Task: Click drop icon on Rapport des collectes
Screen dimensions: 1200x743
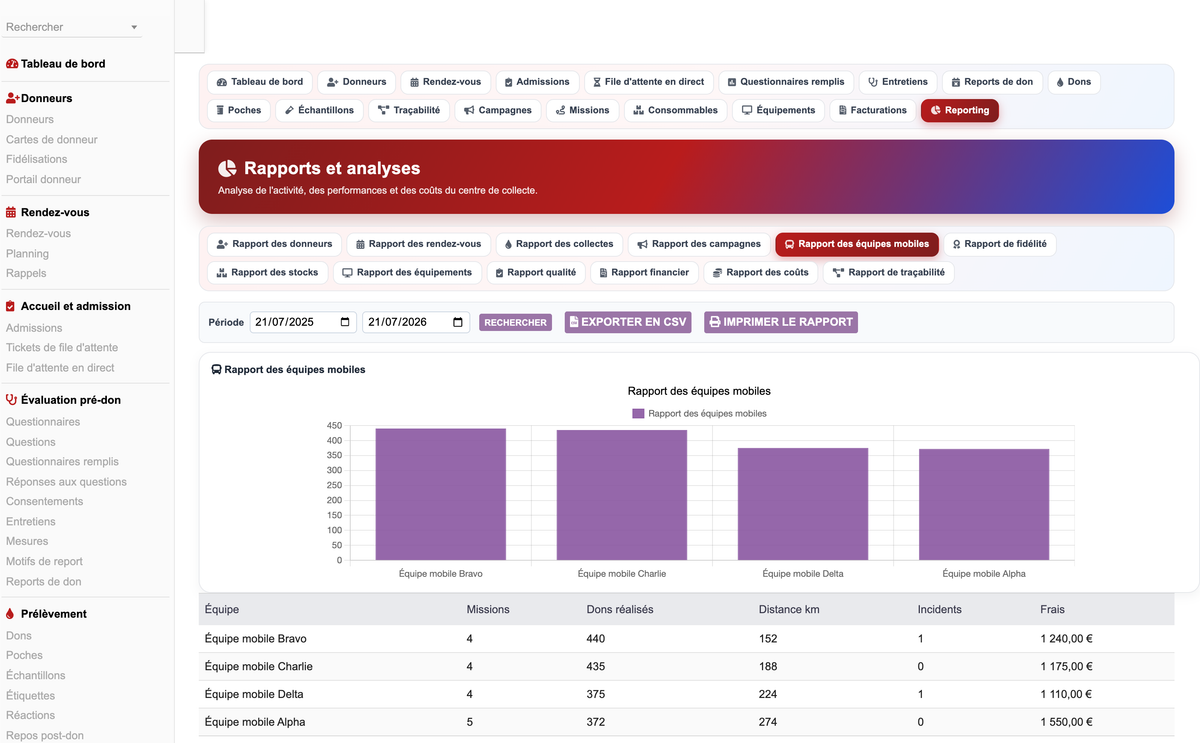Action: coord(508,243)
